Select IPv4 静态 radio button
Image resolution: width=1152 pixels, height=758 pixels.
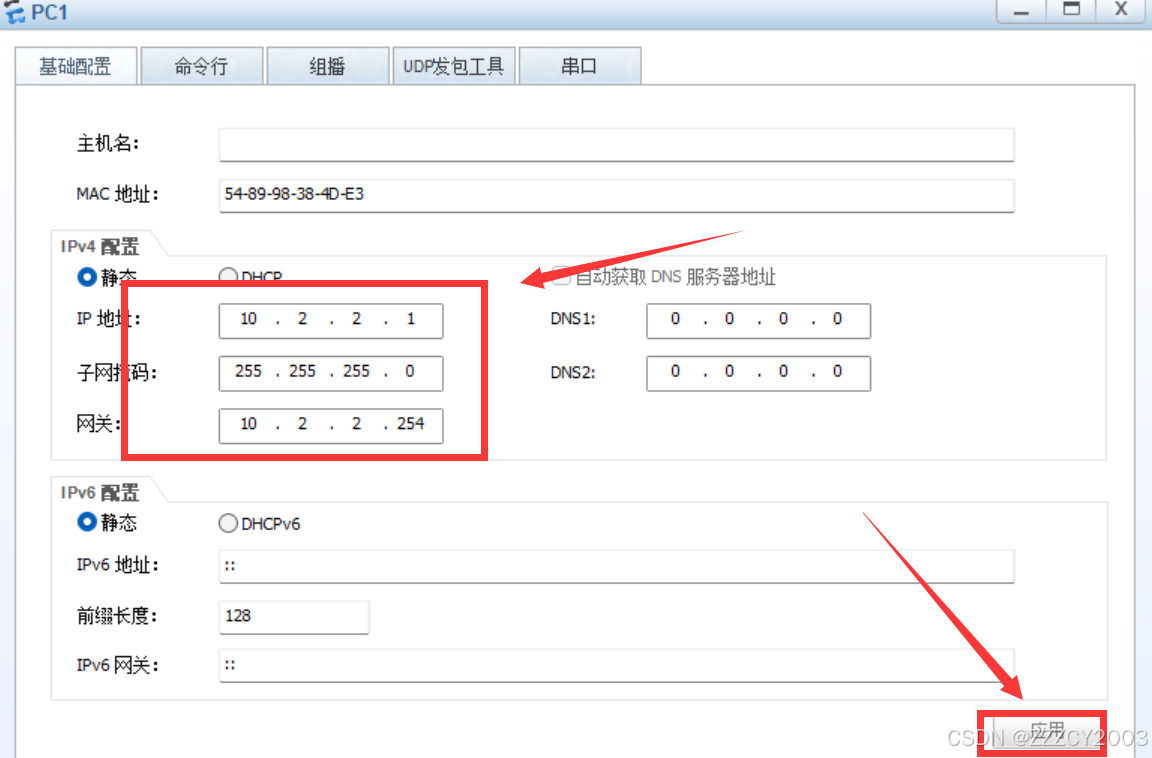click(x=87, y=277)
